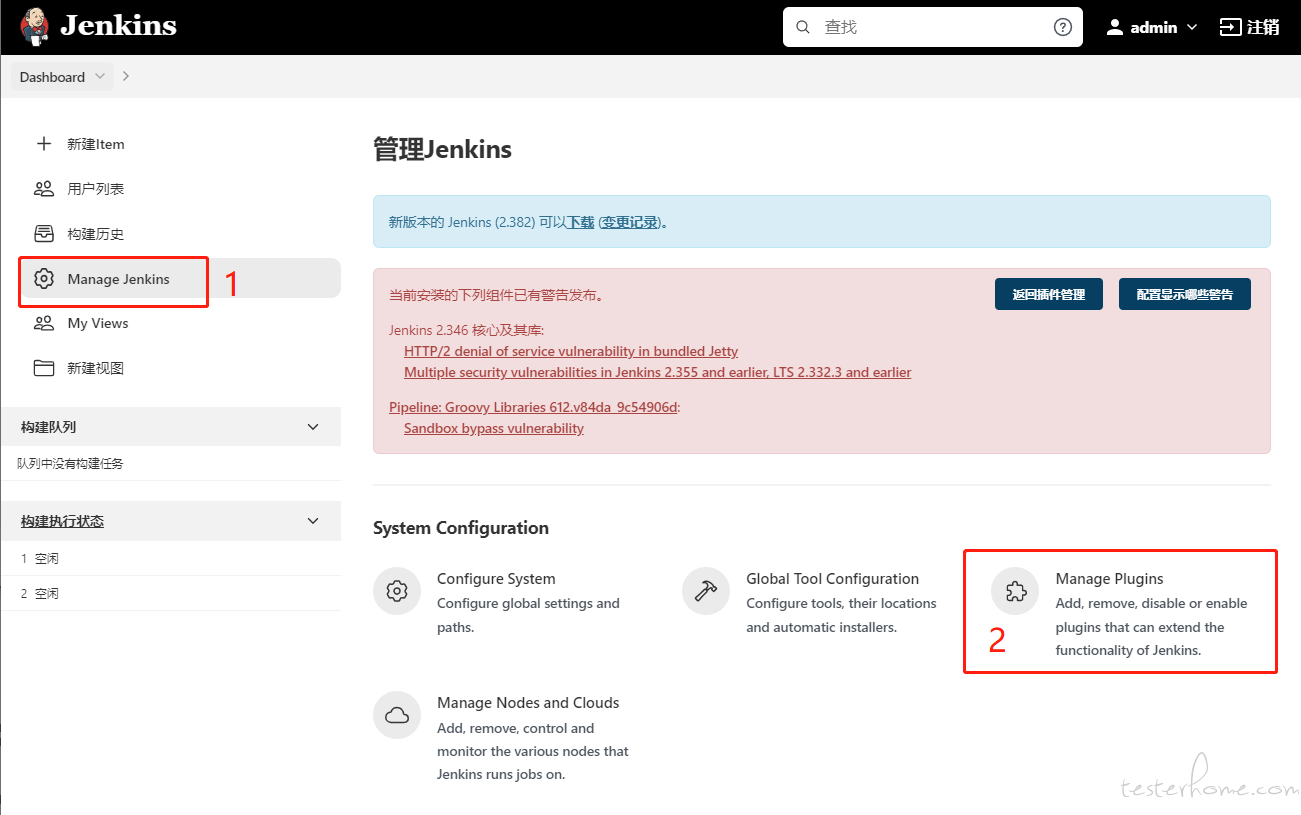Open Configure System title

pyautogui.click(x=496, y=579)
